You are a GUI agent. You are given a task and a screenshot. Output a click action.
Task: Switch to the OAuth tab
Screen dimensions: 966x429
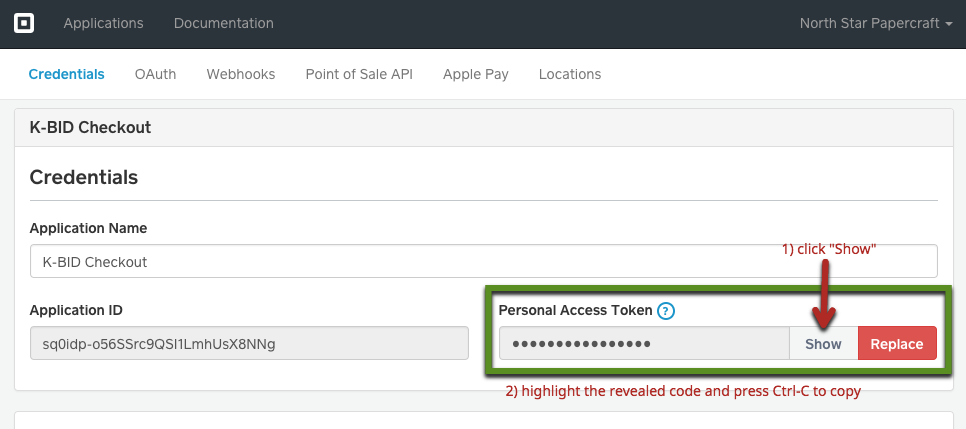pyautogui.click(x=155, y=75)
